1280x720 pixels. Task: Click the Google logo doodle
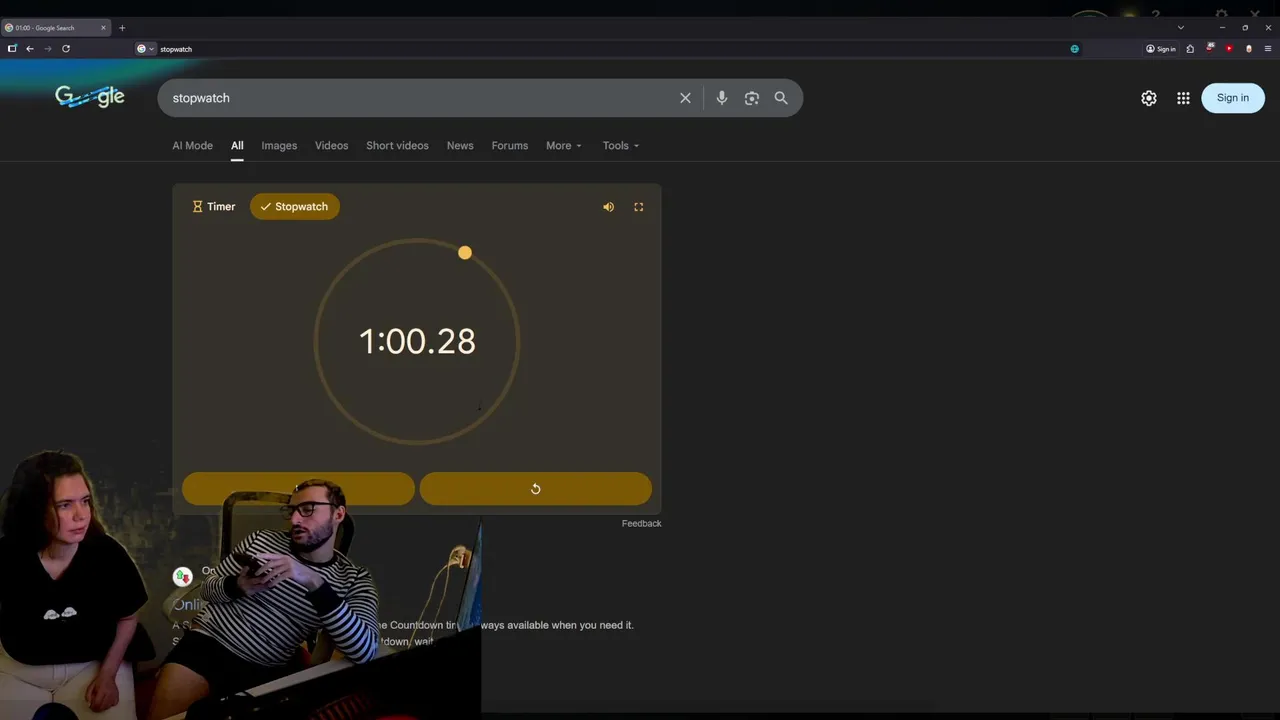pos(90,96)
